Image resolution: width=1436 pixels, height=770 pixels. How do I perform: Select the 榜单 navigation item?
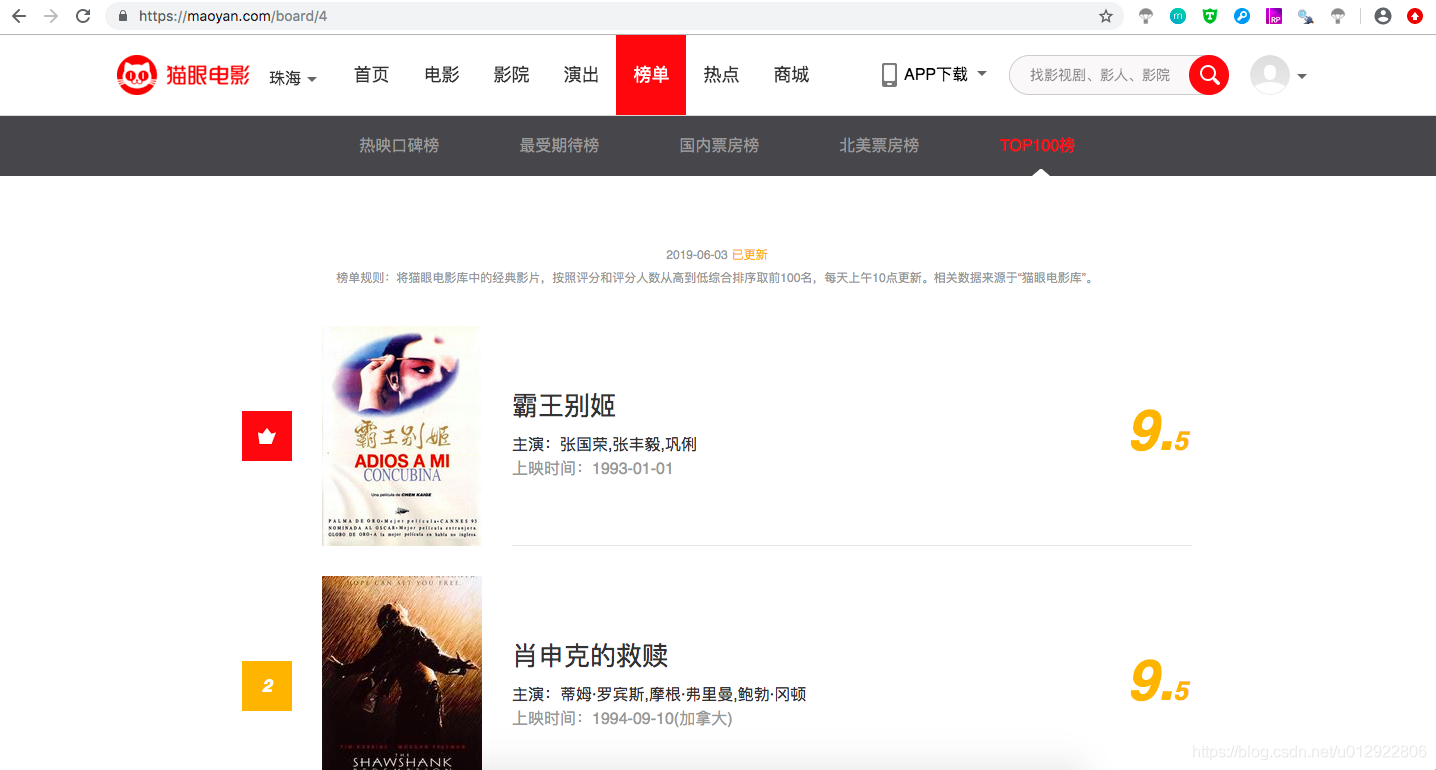tap(651, 75)
